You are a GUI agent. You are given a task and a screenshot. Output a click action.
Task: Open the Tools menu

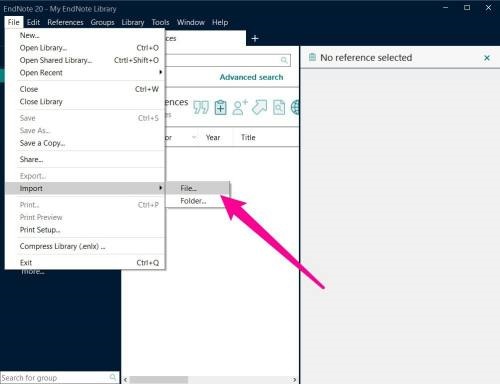(x=160, y=22)
